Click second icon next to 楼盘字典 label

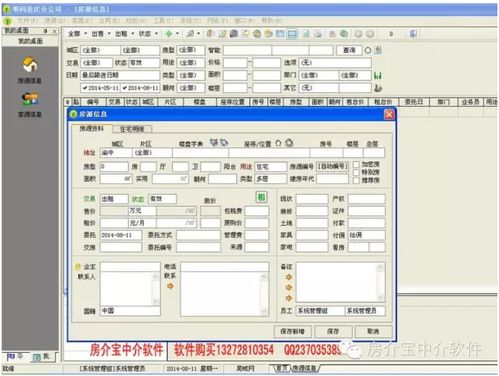coord(224,143)
